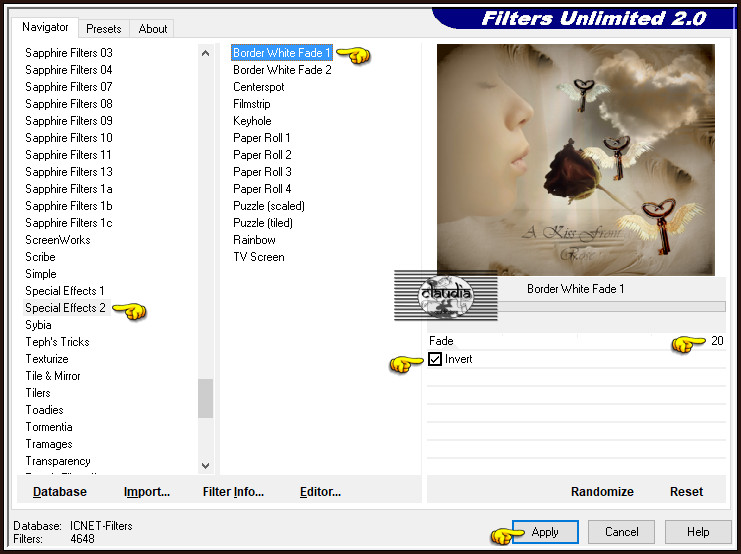The image size is (741, 554).
Task: Select Sapphire Filters 03 category
Action: (x=69, y=53)
